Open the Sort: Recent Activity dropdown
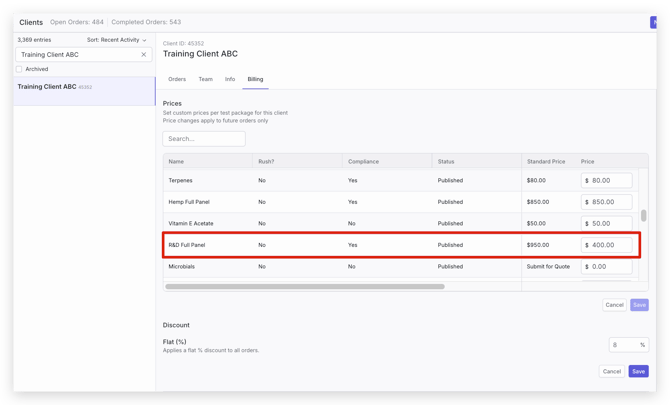The height and width of the screenshot is (405, 670). 116,40
